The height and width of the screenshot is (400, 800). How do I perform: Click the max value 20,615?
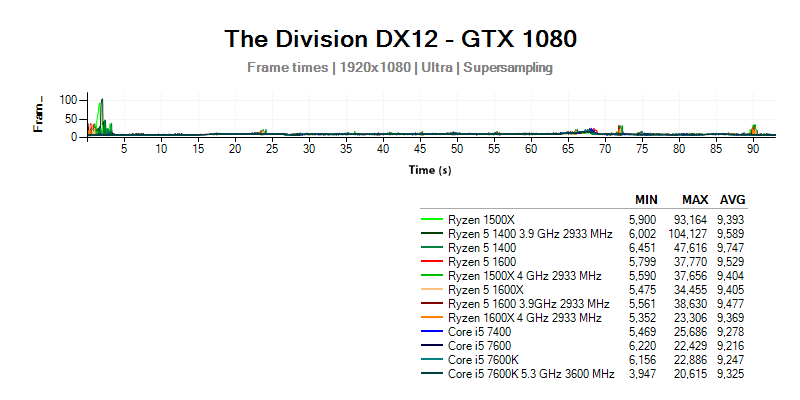[x=690, y=374]
